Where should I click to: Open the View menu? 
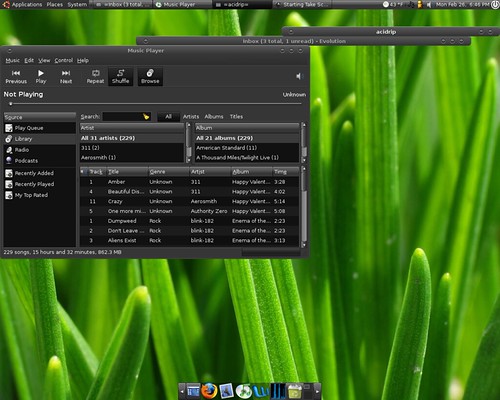click(44, 60)
